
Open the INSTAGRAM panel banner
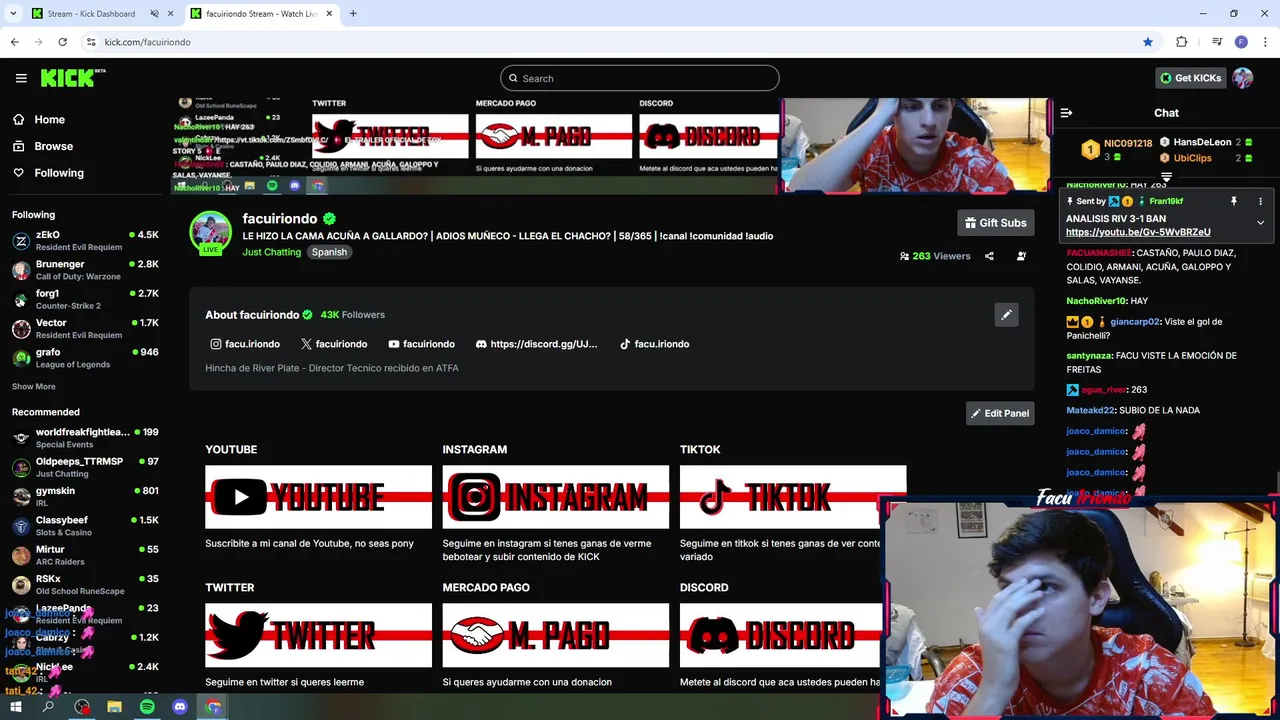556,497
